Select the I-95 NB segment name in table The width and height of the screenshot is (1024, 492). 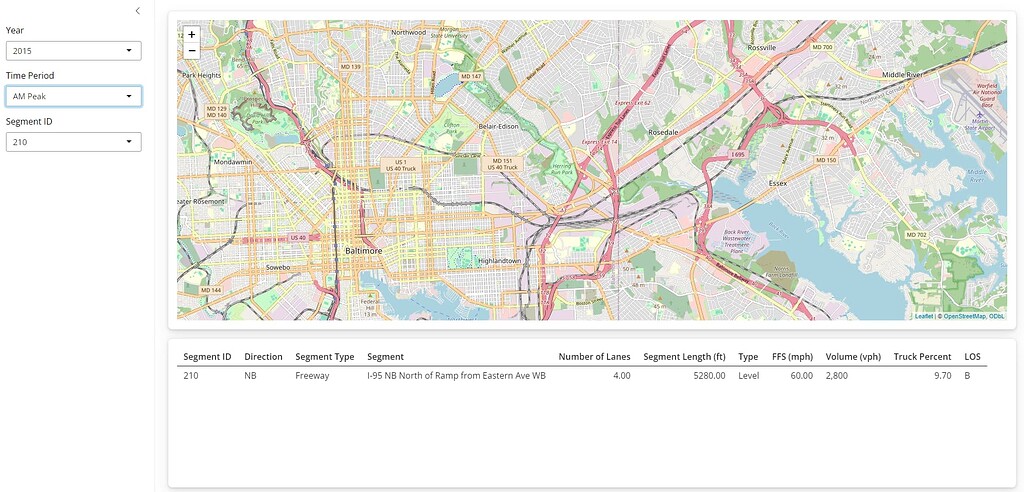(456, 376)
